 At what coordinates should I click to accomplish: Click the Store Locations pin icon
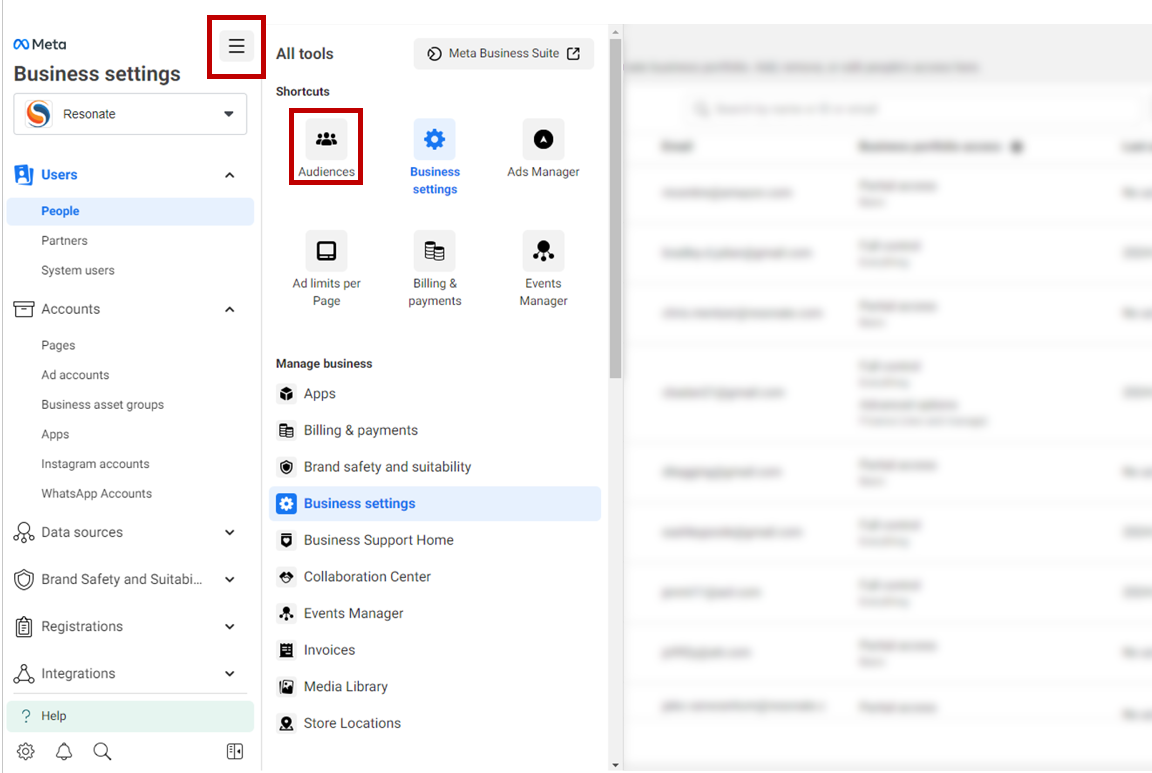click(x=287, y=724)
